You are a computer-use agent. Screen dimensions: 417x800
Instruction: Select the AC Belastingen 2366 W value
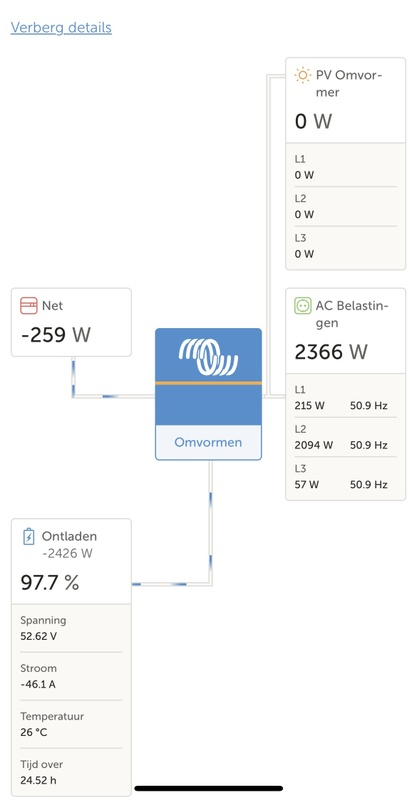pos(331,352)
